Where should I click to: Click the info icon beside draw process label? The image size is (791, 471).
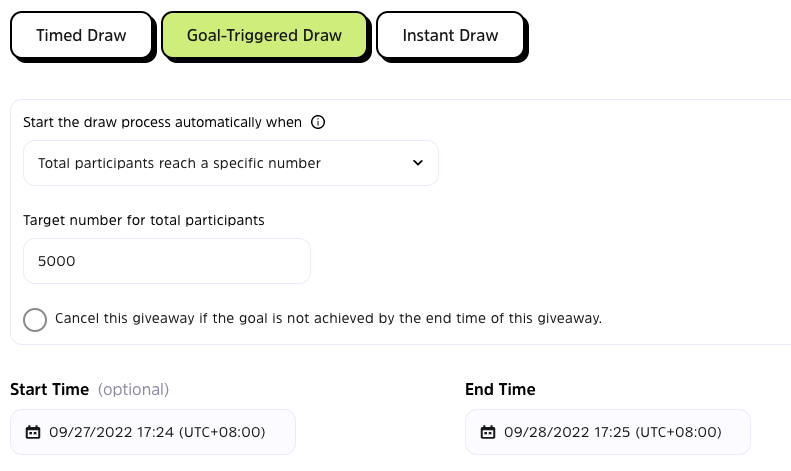pos(318,123)
